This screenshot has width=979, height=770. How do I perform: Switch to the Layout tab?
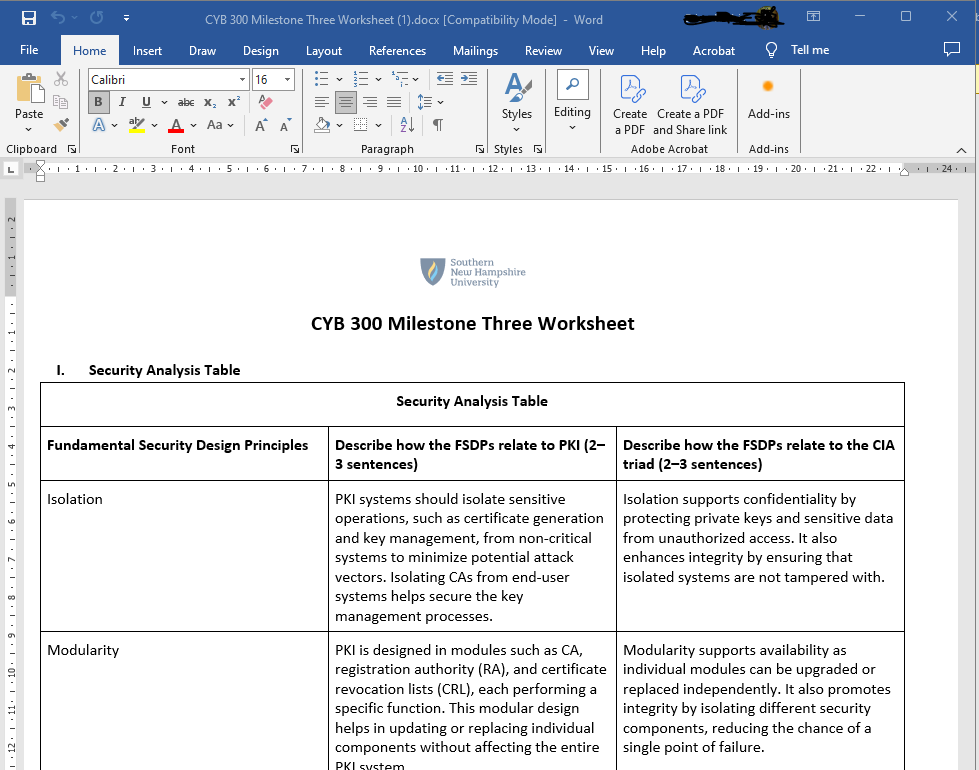tap(323, 51)
